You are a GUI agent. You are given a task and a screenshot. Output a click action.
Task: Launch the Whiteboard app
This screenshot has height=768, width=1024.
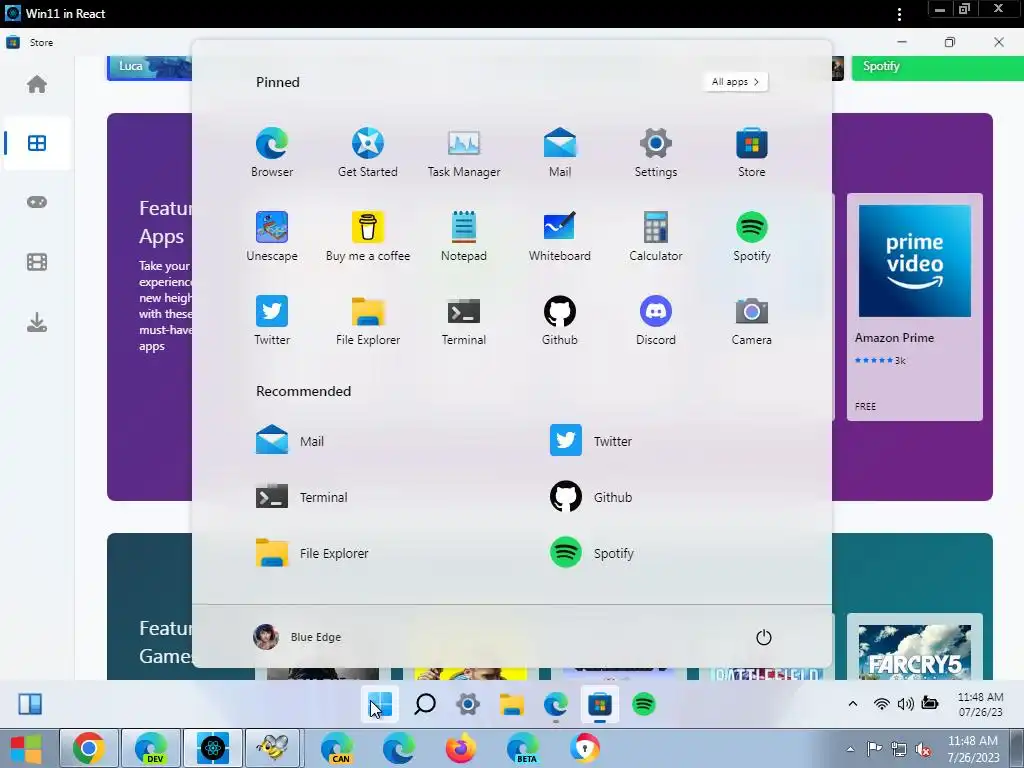point(560,236)
